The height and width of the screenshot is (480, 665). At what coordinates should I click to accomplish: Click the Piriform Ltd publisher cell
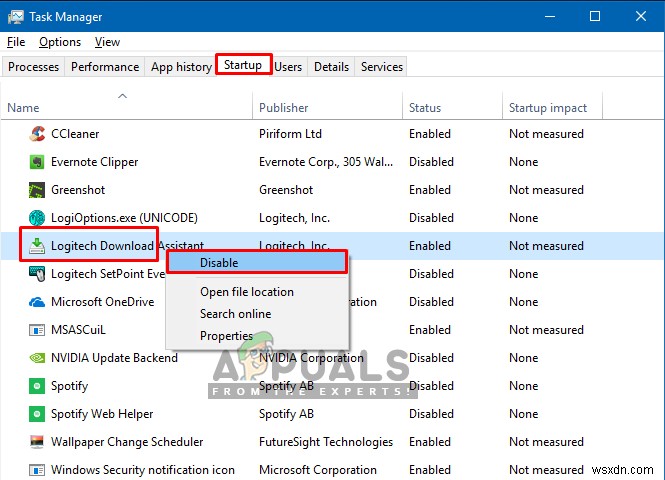click(291, 134)
